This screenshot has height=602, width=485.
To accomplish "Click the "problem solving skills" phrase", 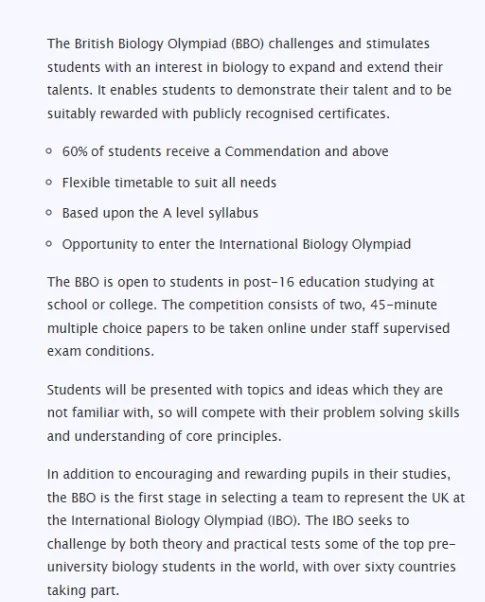I will pos(391,413).
